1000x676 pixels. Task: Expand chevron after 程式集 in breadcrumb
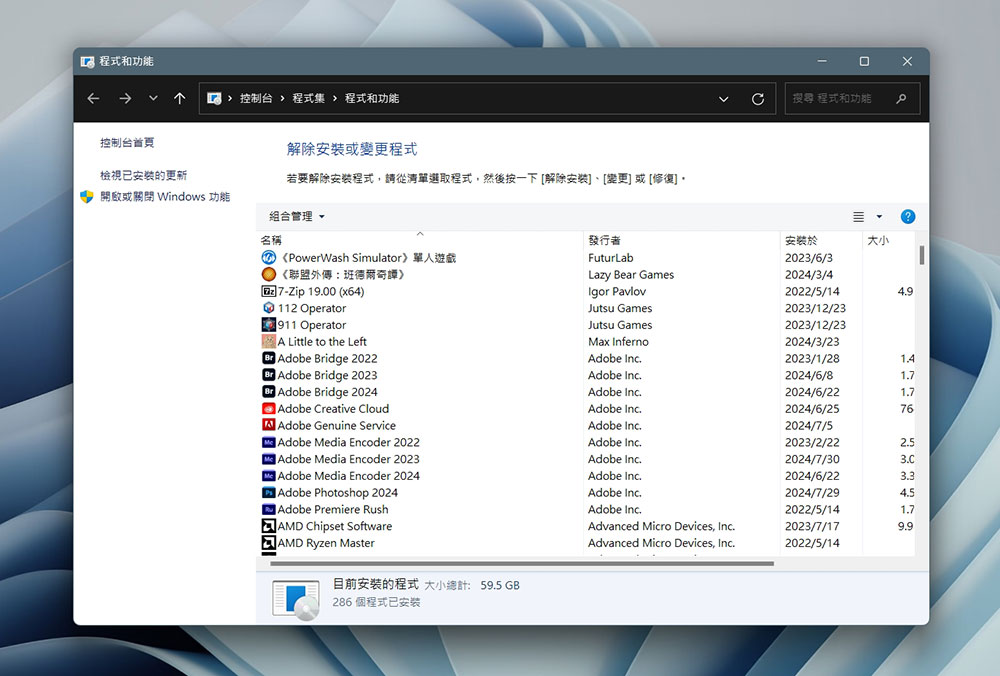pos(334,98)
